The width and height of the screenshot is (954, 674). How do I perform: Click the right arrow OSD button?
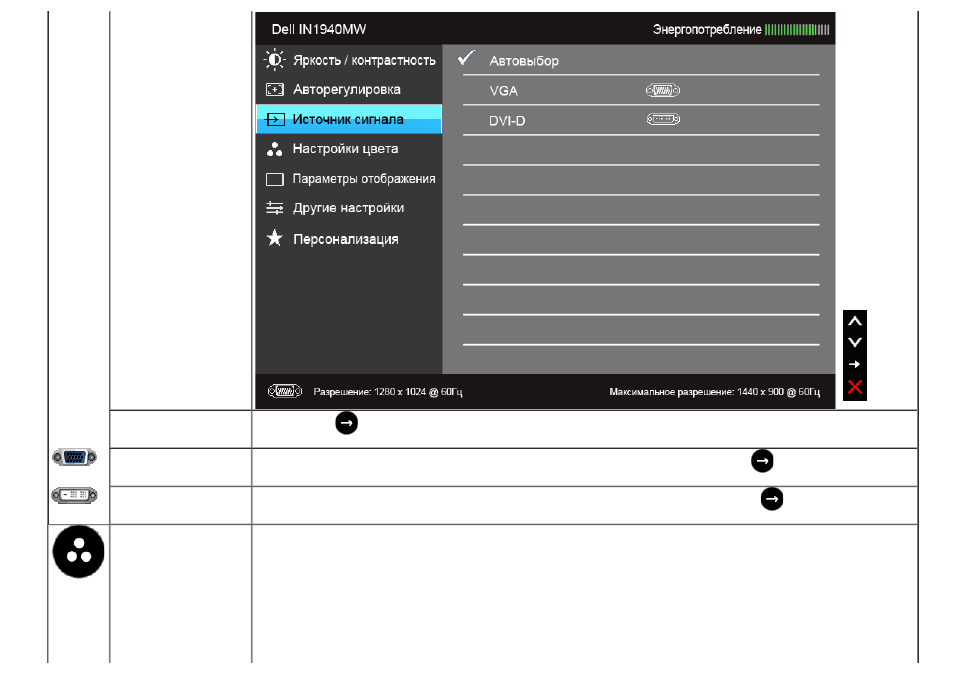click(x=855, y=364)
